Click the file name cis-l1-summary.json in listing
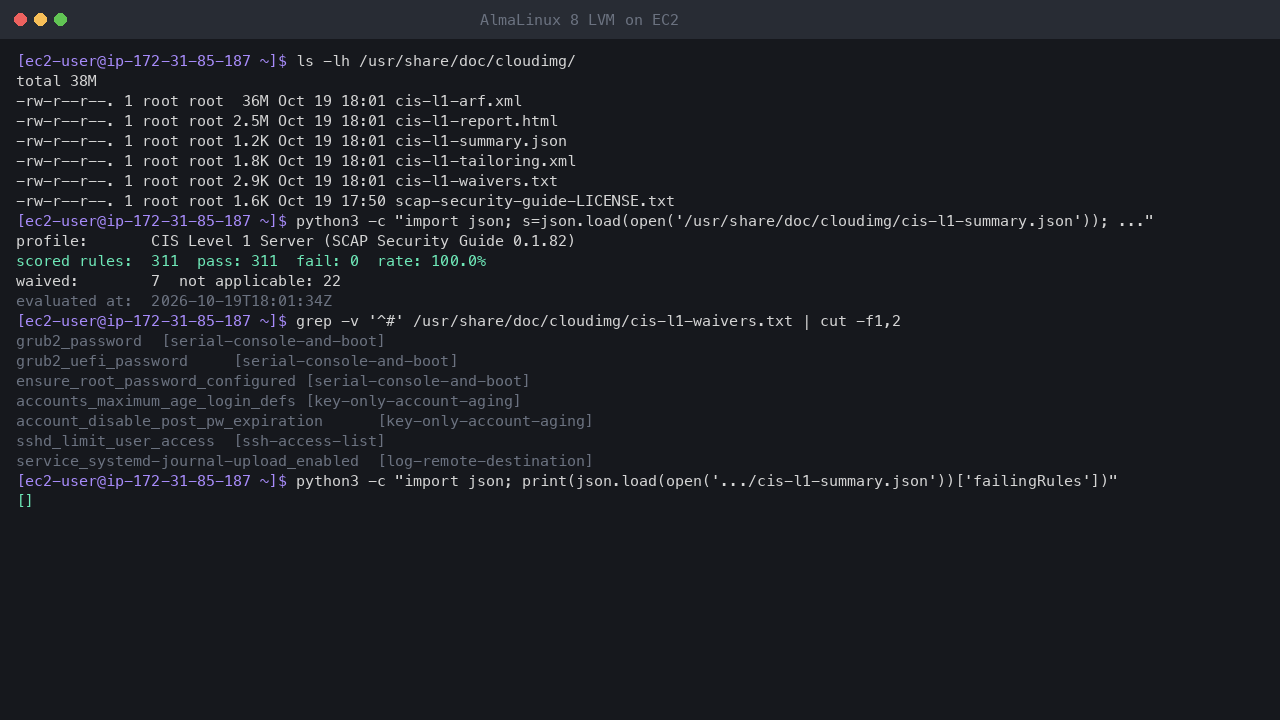The width and height of the screenshot is (1280, 720). [481, 141]
